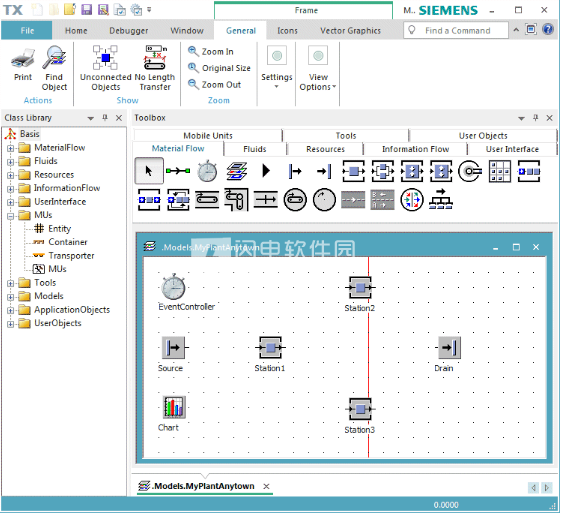This screenshot has width=561, height=515.
Task: Pick the grid Store object in Toolbox
Action: 499,171
